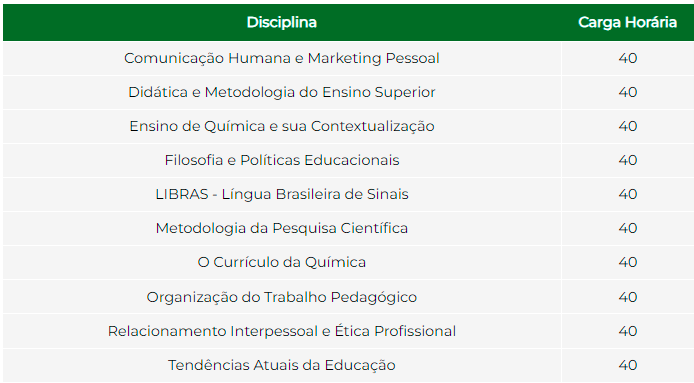Click the 40 value beside Filosofia e Políticas
The height and width of the screenshot is (383, 694).
[628, 160]
